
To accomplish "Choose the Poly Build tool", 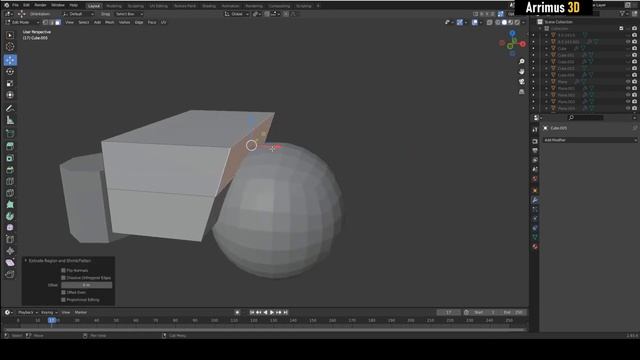I will point(10,204).
